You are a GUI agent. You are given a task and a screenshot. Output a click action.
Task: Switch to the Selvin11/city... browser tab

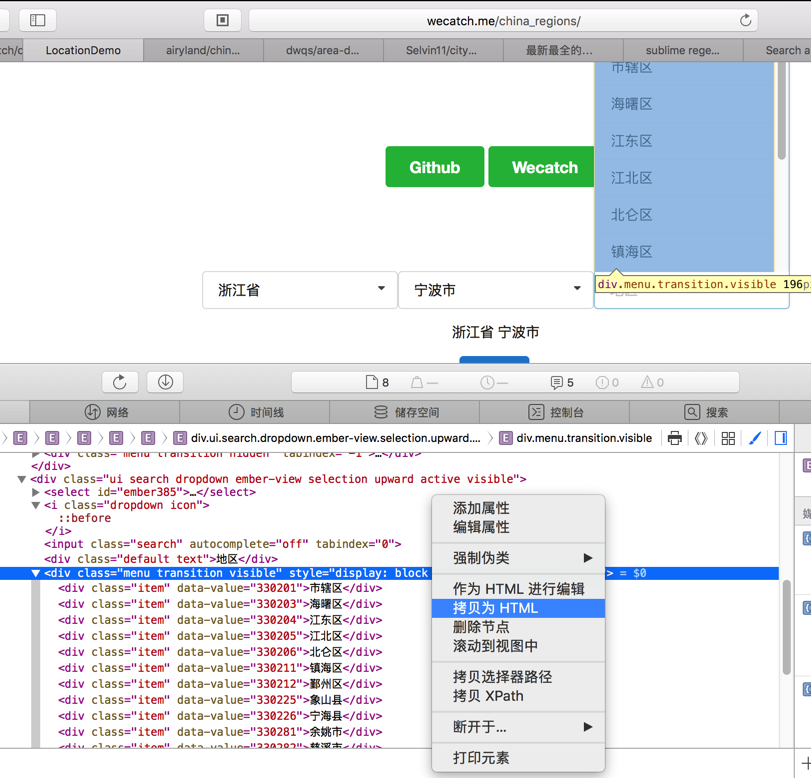click(x=443, y=50)
